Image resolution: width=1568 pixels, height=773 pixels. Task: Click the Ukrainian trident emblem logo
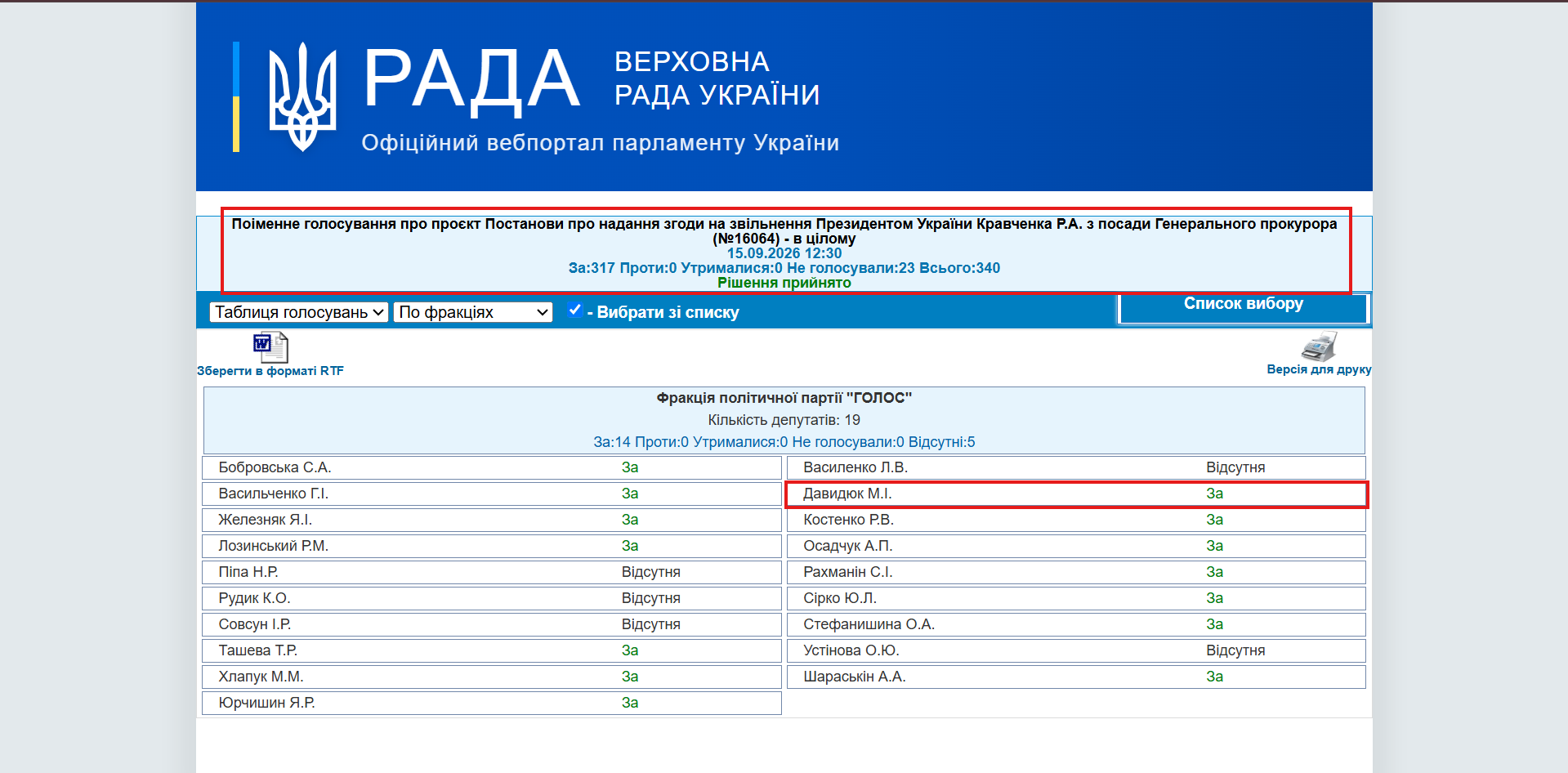coord(302,97)
